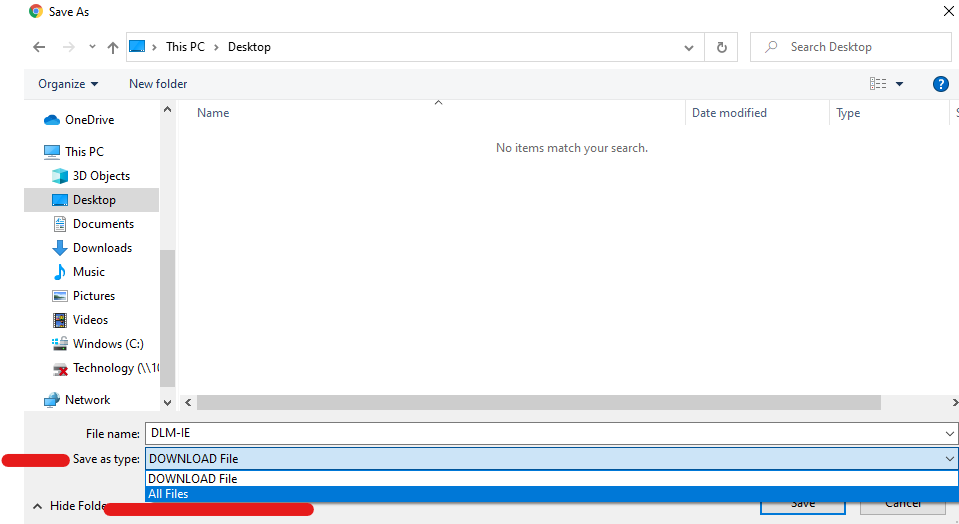Open 3D Objects folder
Viewport: 959px width, 524px height.
coord(101,176)
